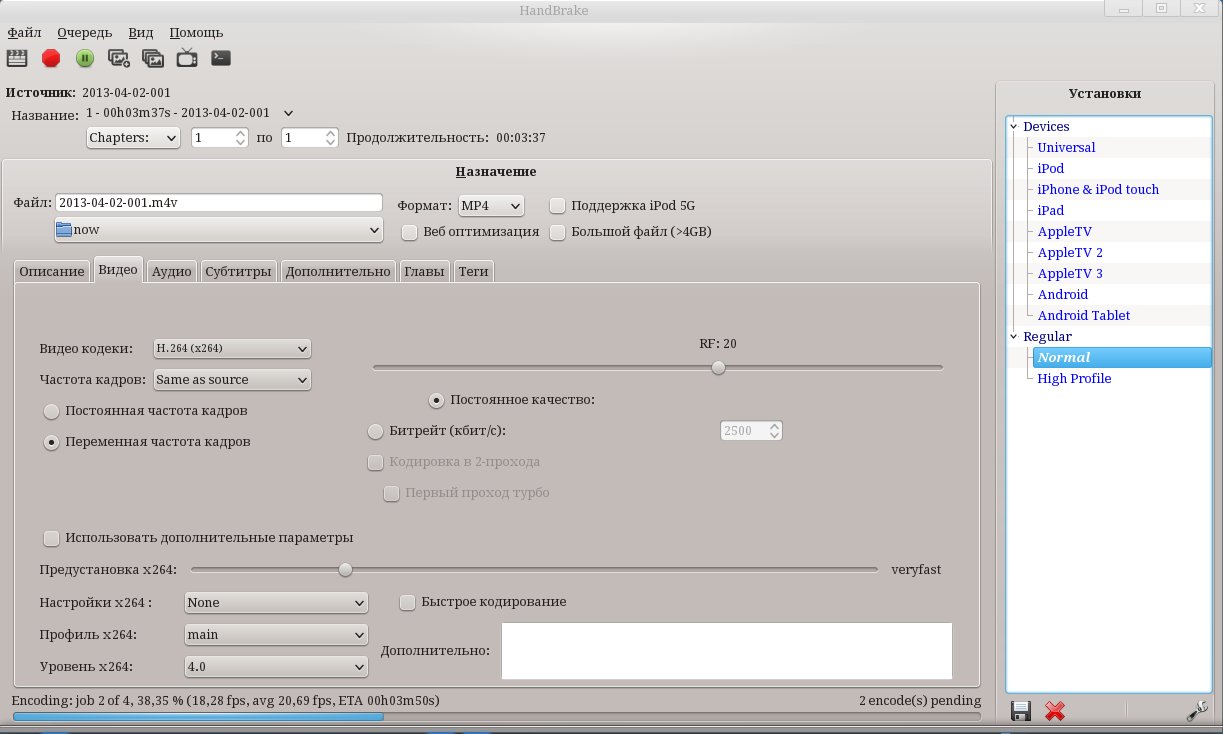Screen dimensions: 1223x734
Task: Select the Android preset
Action: tap(1062, 294)
